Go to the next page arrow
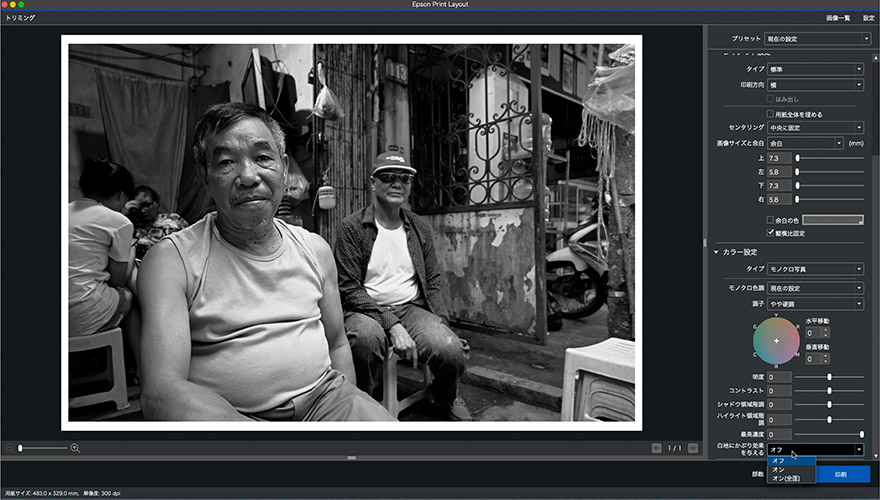Image resolution: width=880 pixels, height=500 pixels. (x=694, y=448)
